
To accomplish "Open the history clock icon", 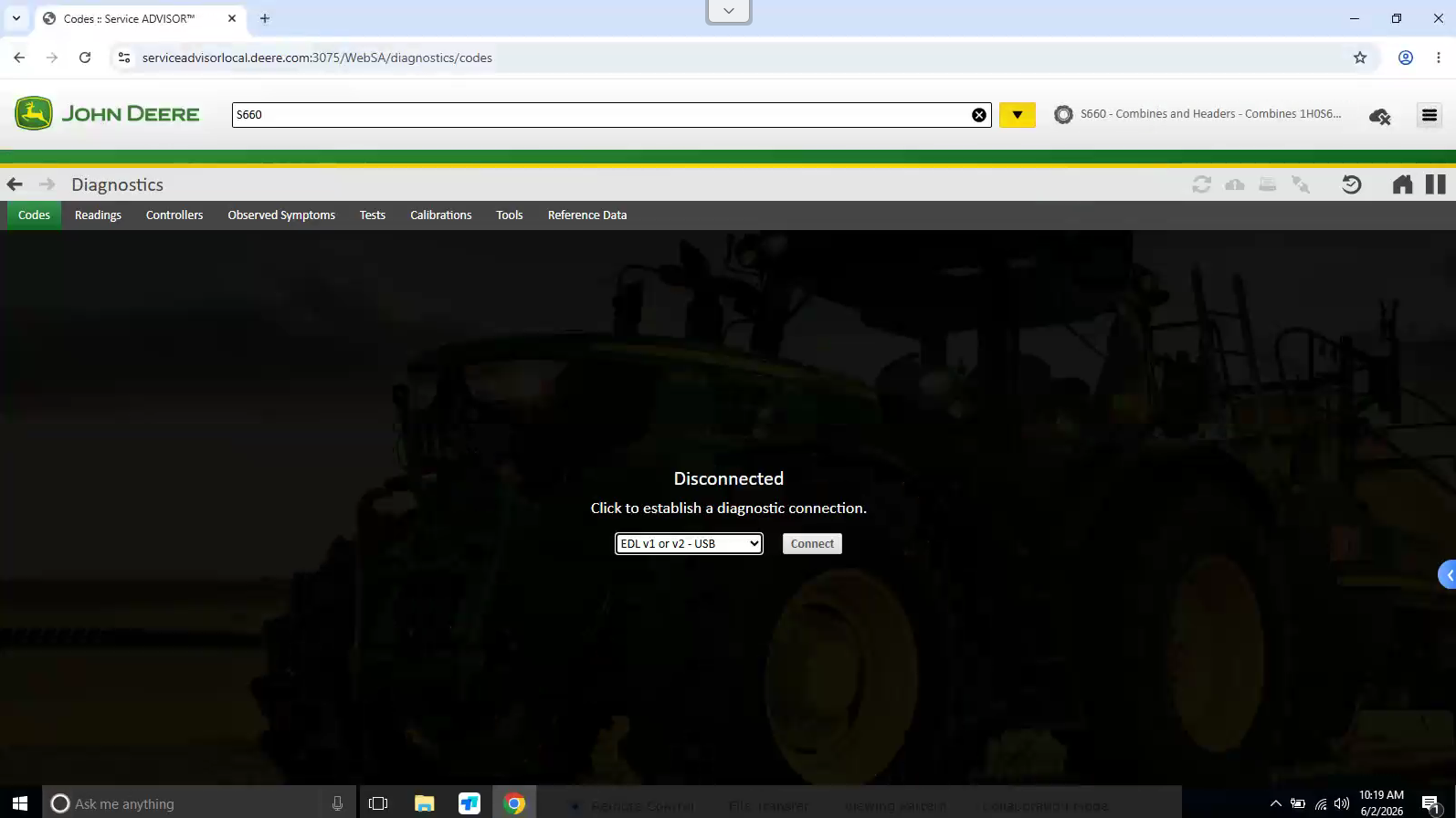I will [1352, 184].
